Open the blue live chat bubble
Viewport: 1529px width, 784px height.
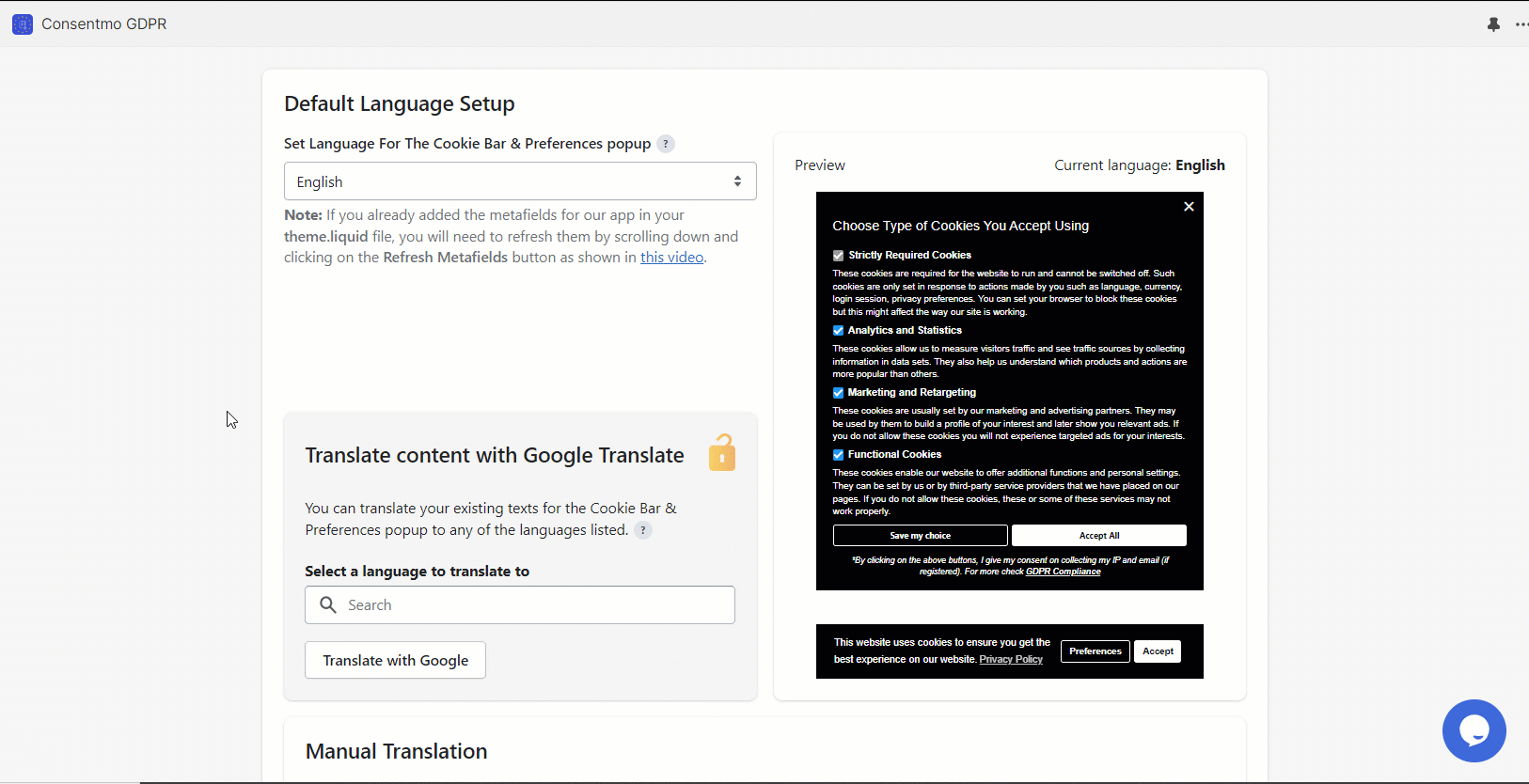pos(1474,730)
